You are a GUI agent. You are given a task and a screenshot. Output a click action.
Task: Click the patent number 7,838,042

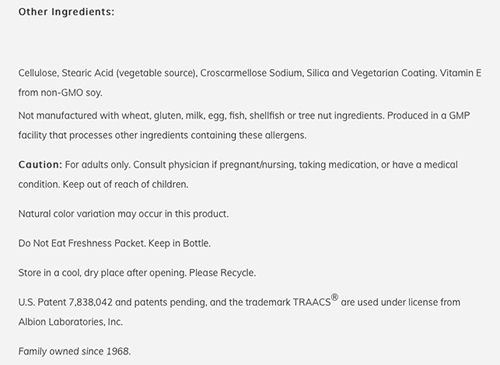point(91,302)
